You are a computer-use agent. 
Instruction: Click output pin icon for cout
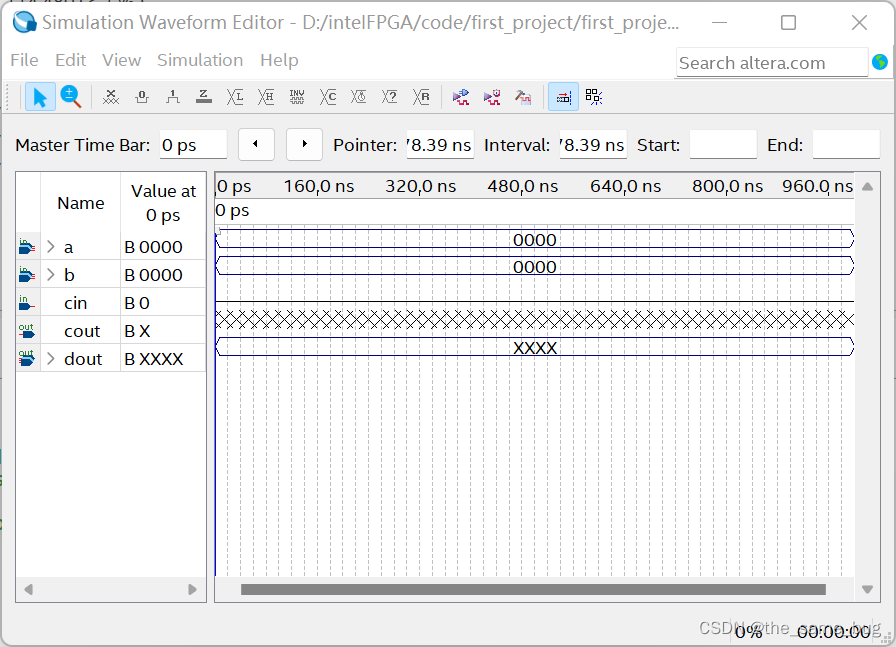click(x=26, y=330)
